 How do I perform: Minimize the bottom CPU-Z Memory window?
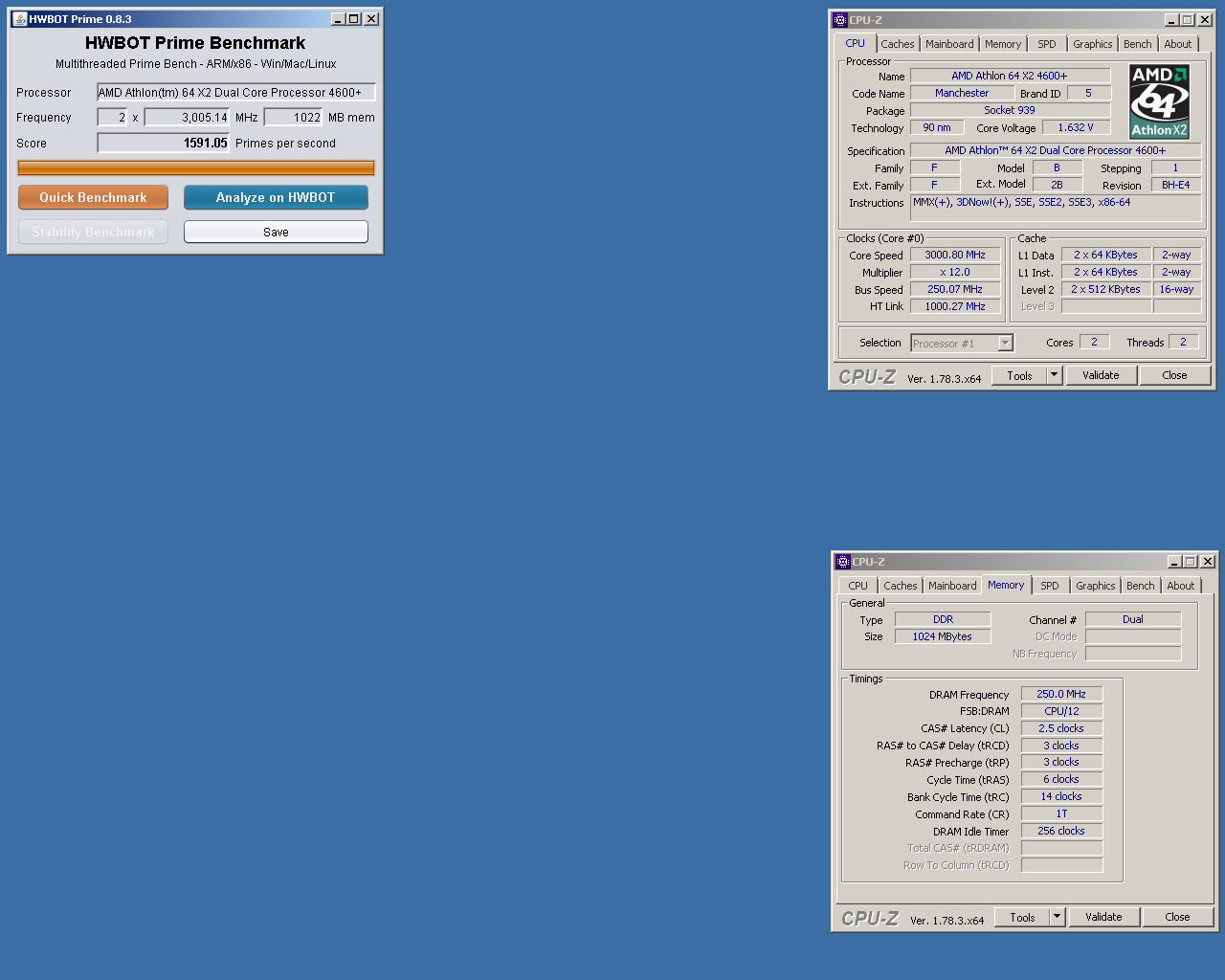[1174, 562]
